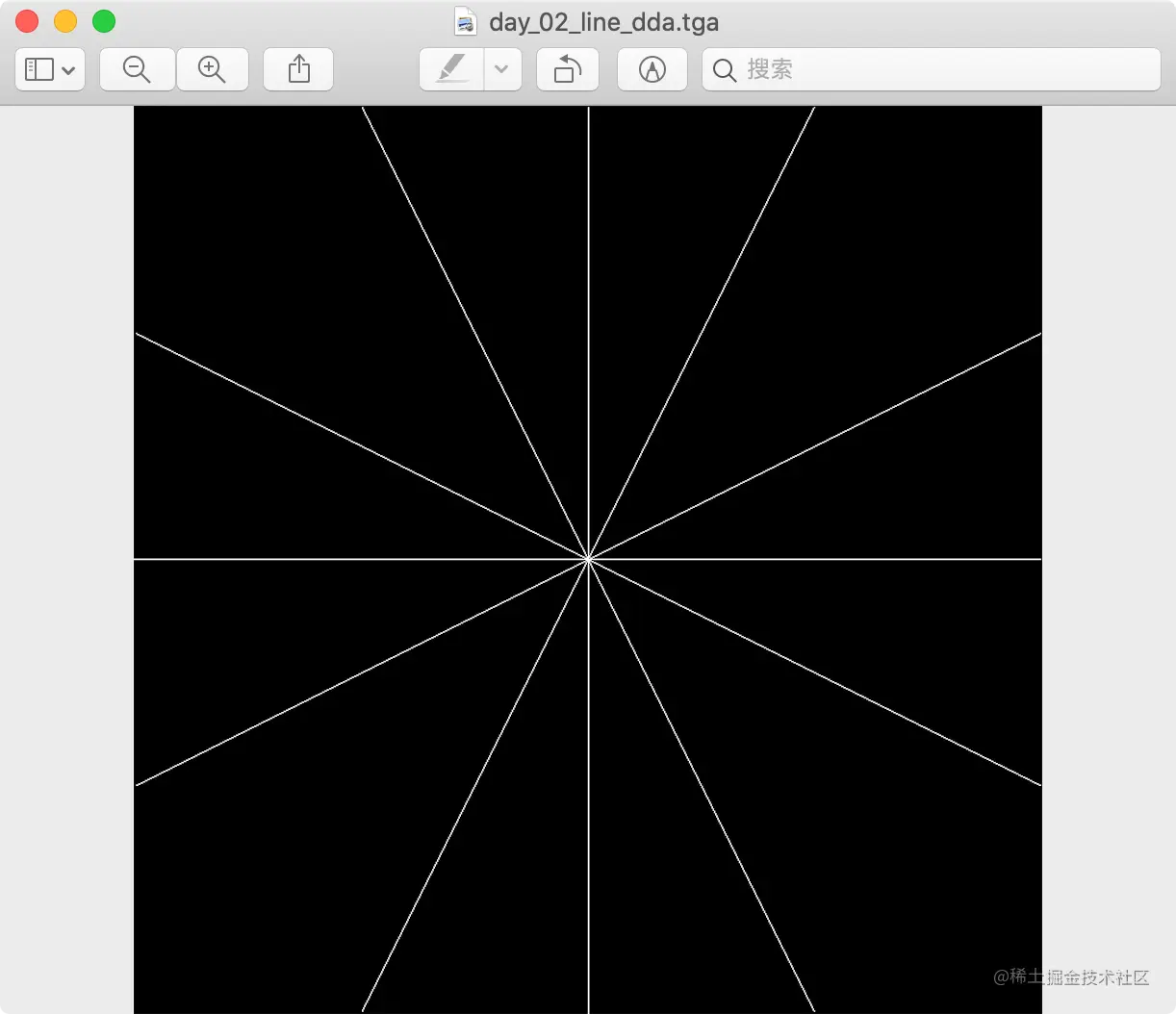Click the black image canvas
The image size is (1176, 1014).
pos(588,560)
